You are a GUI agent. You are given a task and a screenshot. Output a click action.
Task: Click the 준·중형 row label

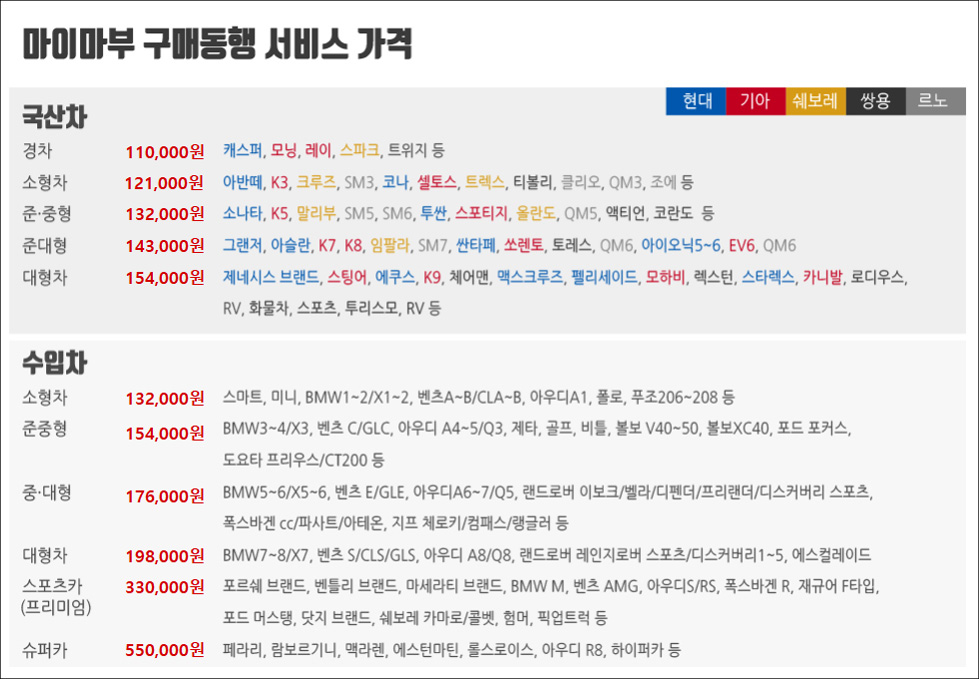click(47, 213)
